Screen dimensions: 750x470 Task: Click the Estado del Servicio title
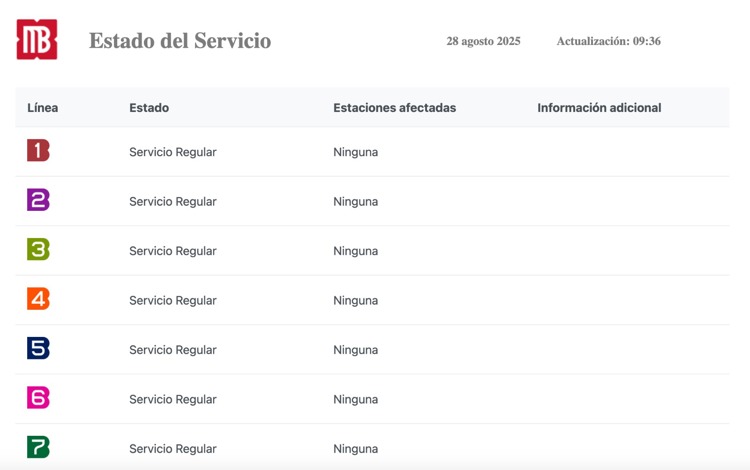[x=180, y=41]
